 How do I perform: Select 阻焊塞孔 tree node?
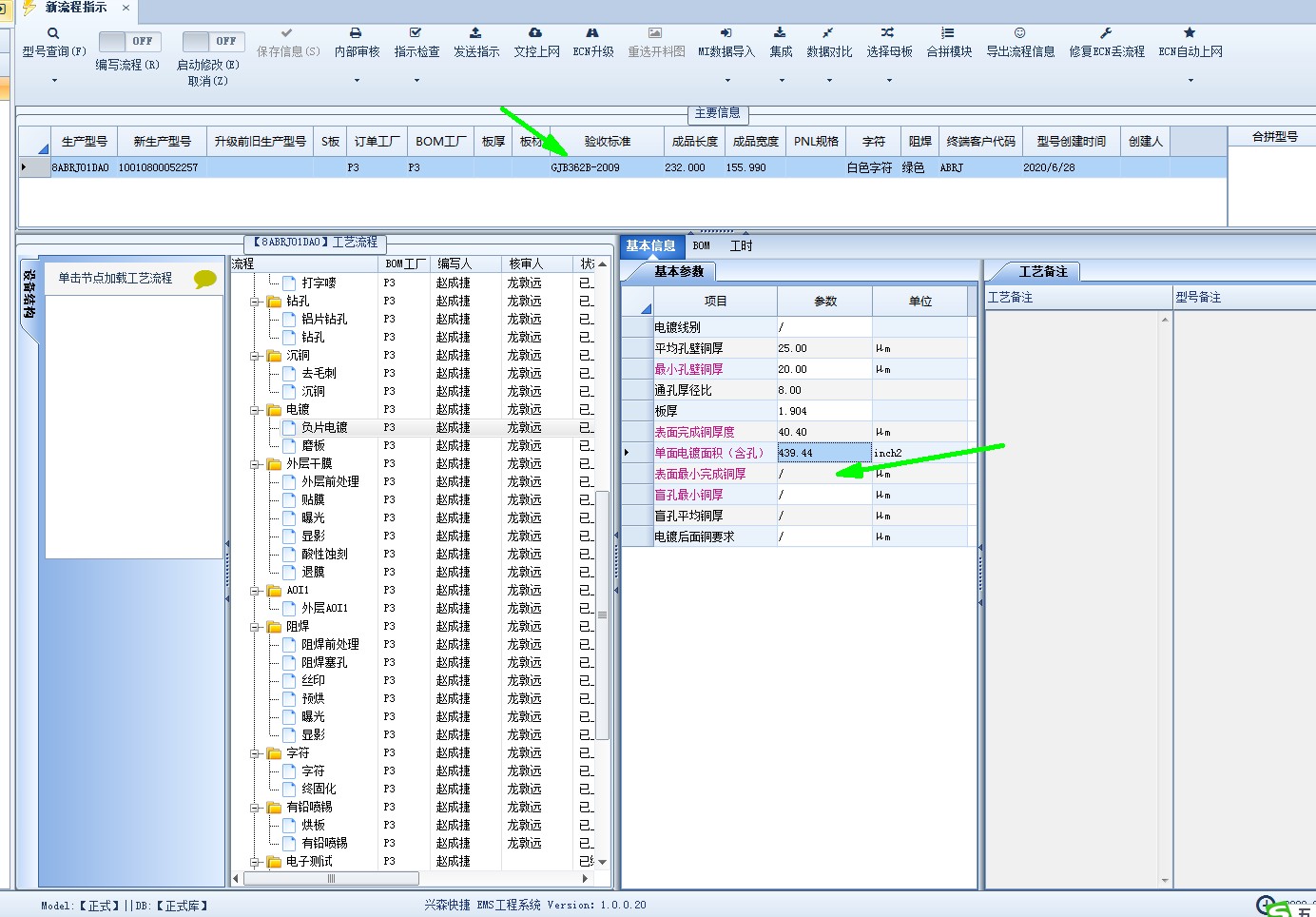324,663
